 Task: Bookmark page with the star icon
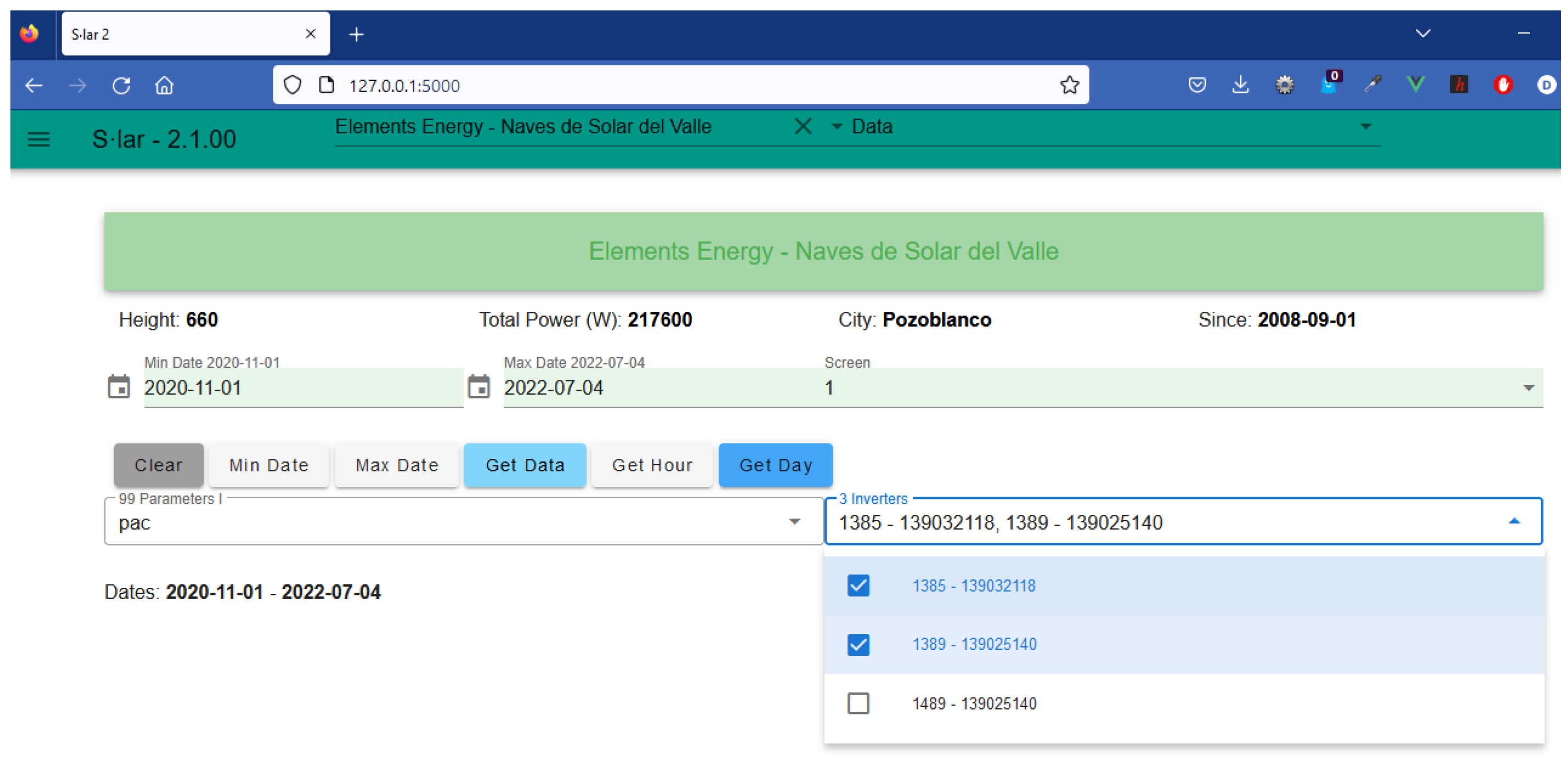tap(1069, 85)
